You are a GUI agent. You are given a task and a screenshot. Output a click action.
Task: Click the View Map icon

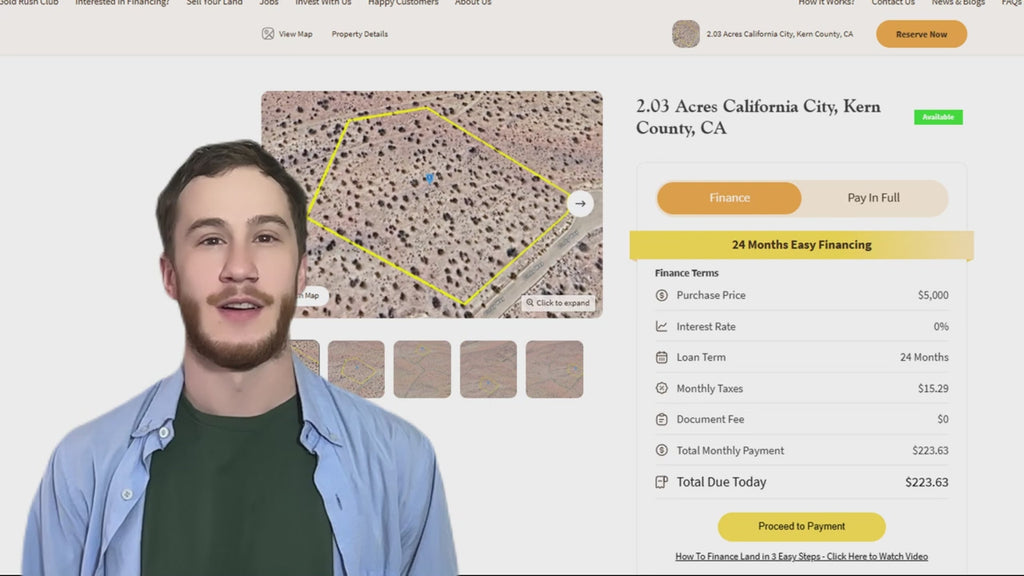pos(268,34)
